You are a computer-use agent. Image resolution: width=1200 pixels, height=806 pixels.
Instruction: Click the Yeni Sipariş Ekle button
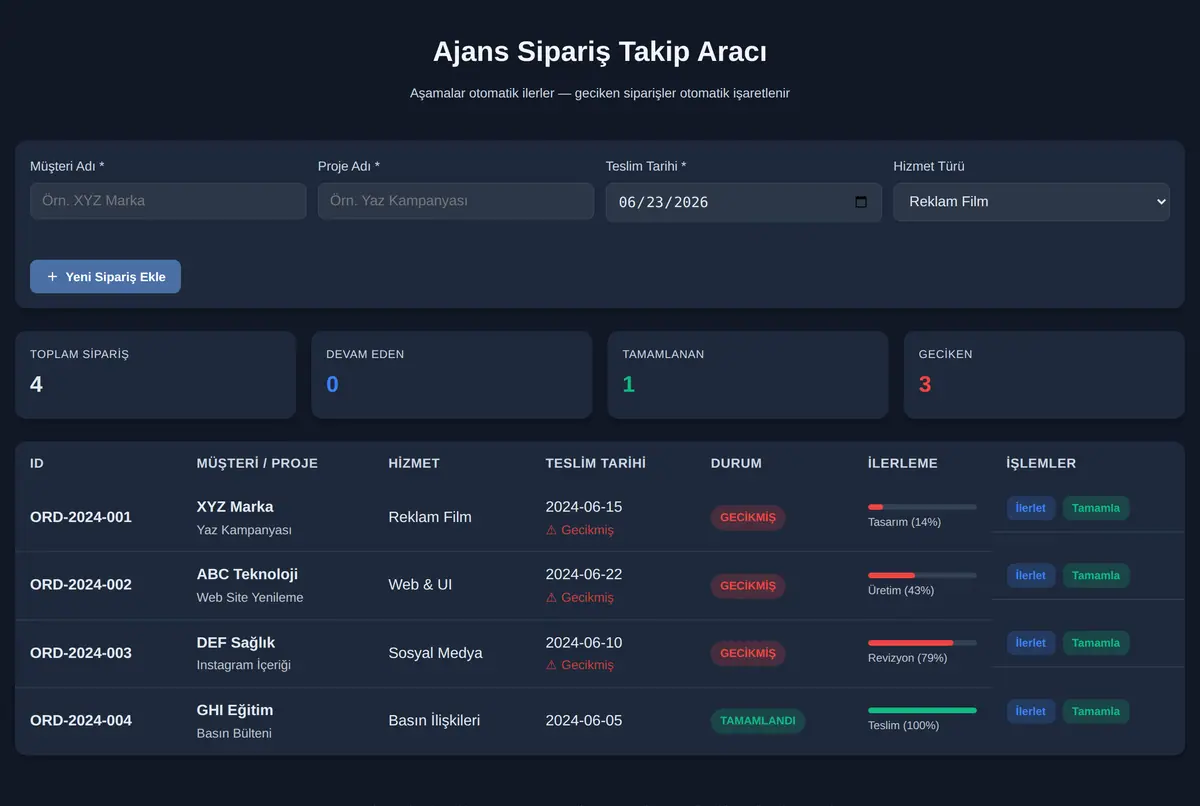(105, 277)
